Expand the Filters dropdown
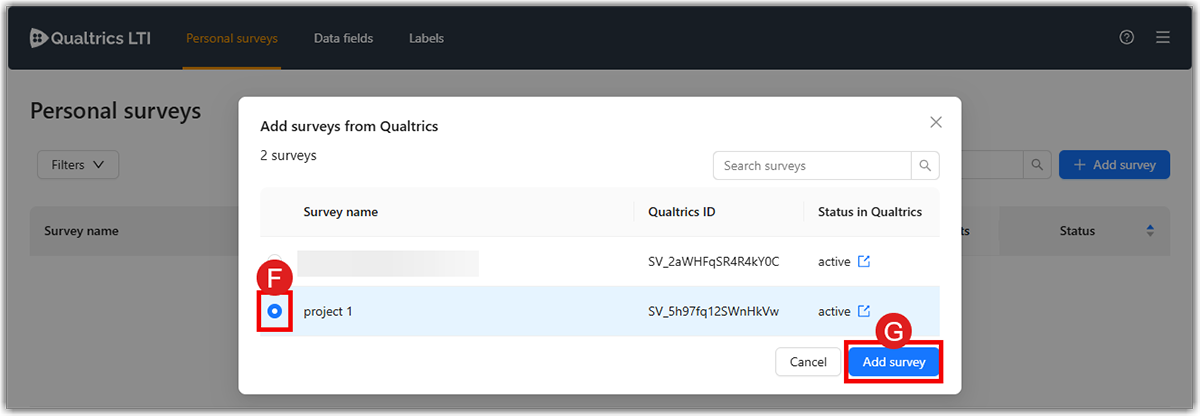This screenshot has width=1200, height=416. (78, 165)
